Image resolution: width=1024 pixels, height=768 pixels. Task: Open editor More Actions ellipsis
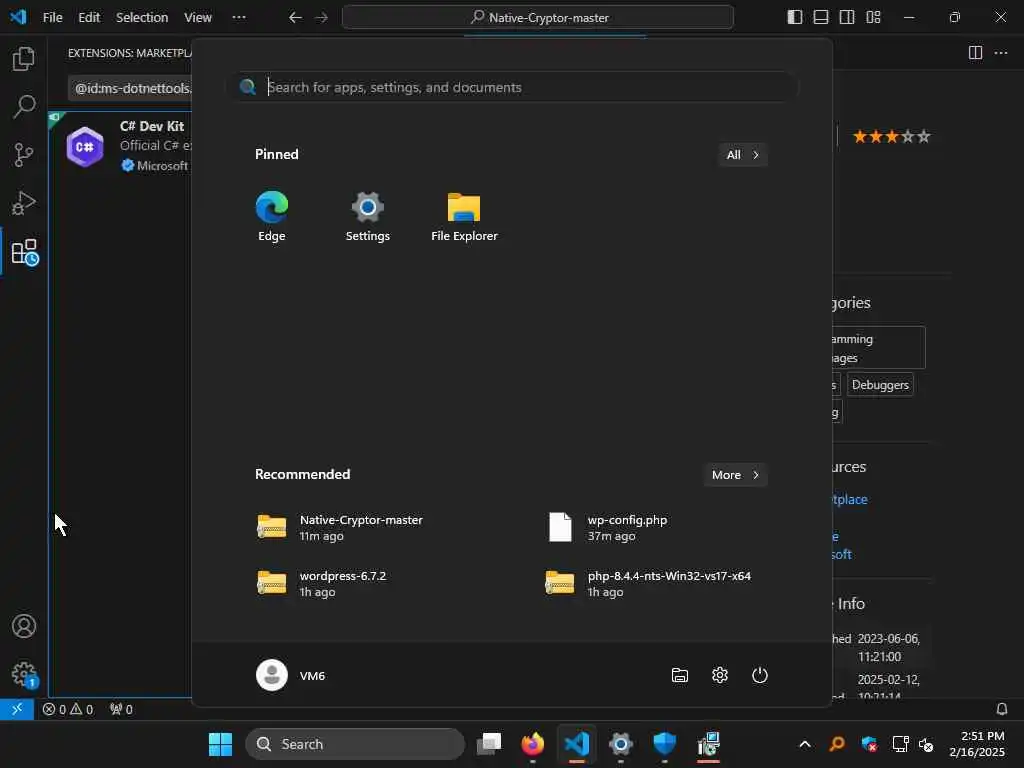pos(1000,53)
